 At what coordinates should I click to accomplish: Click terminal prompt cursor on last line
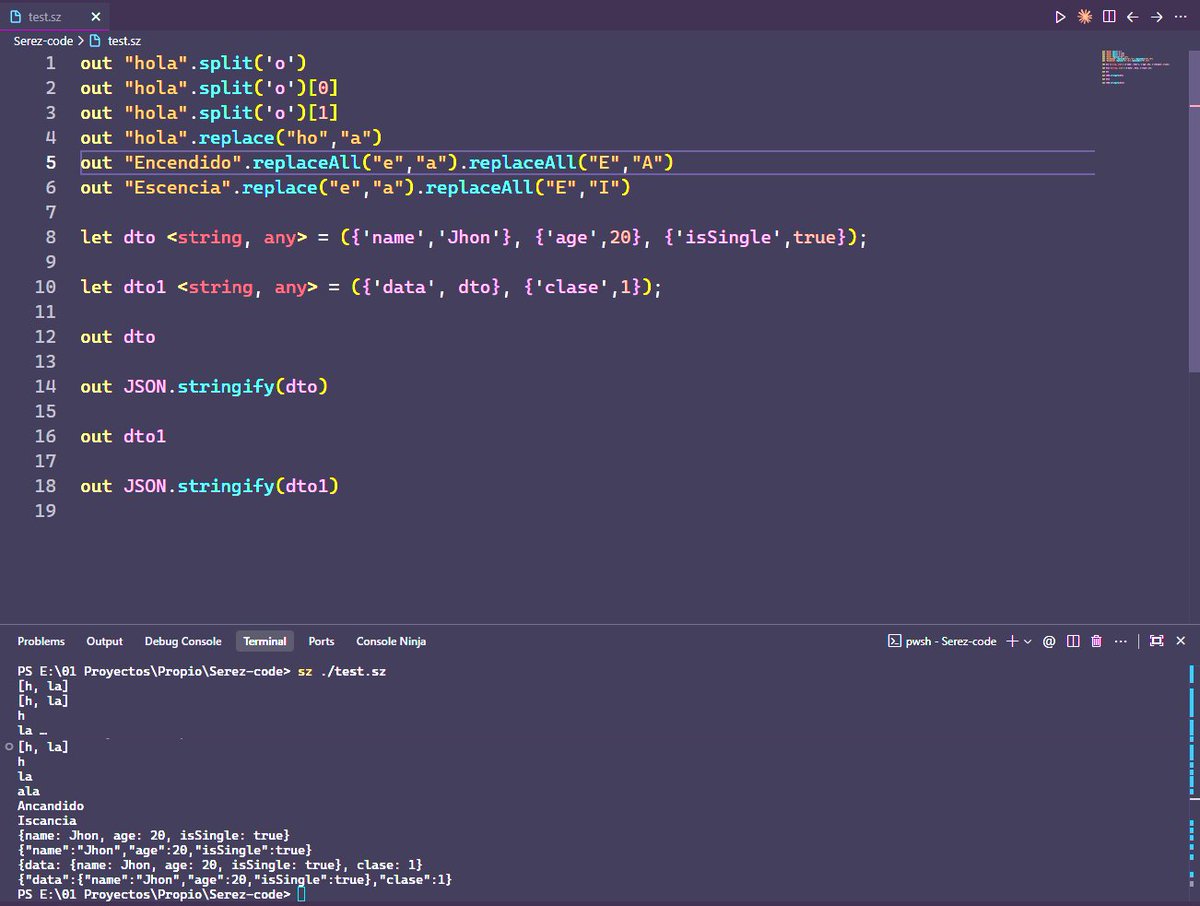click(x=302, y=894)
